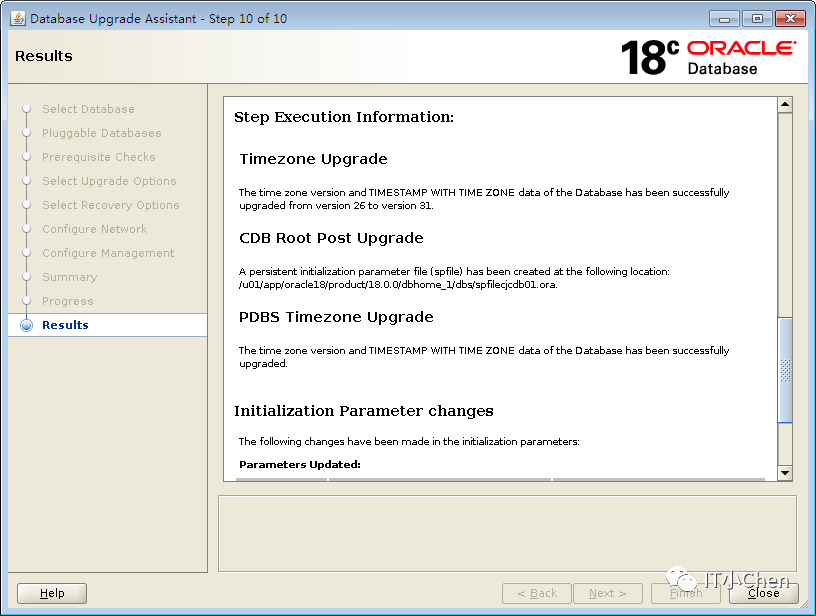Select the Prerequisite Checks step
This screenshot has width=816, height=616.
[99, 157]
